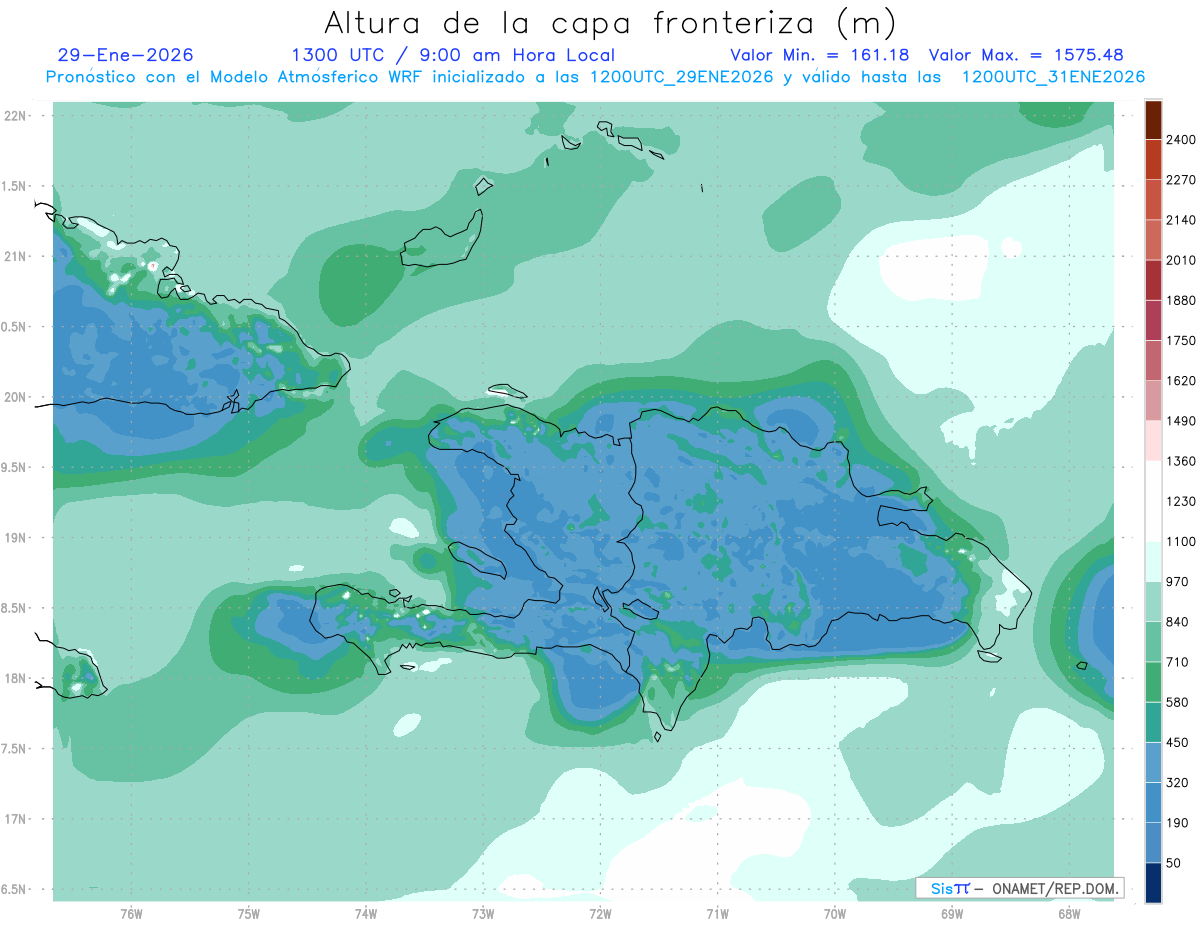
Task: Click the latitude label '22N'
Action: 15,115
